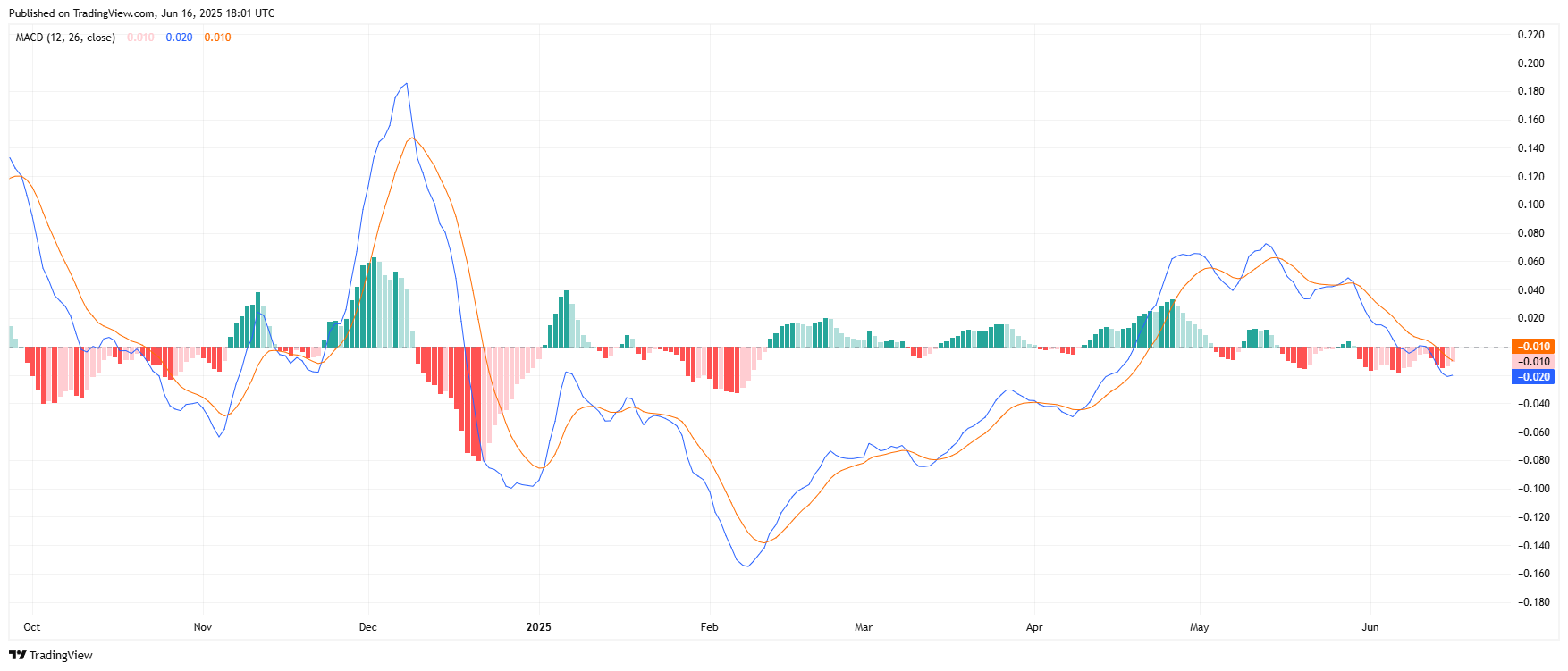
Task: Click the Feb label on time axis
Action: tap(709, 627)
